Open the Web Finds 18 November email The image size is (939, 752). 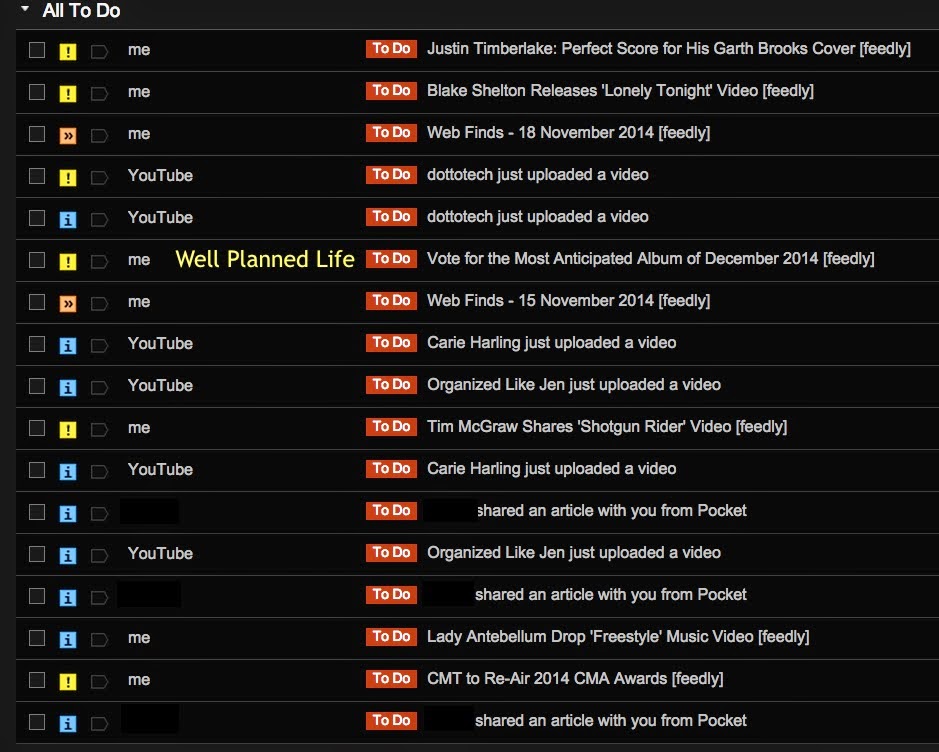[x=568, y=133]
